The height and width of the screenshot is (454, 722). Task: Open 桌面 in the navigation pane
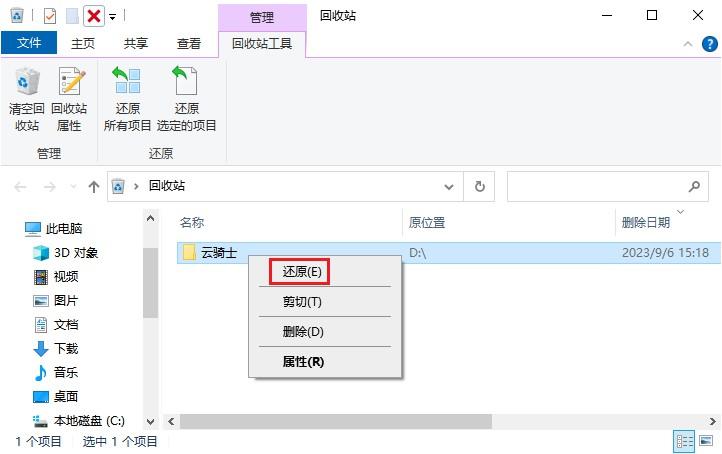[x=55, y=396]
